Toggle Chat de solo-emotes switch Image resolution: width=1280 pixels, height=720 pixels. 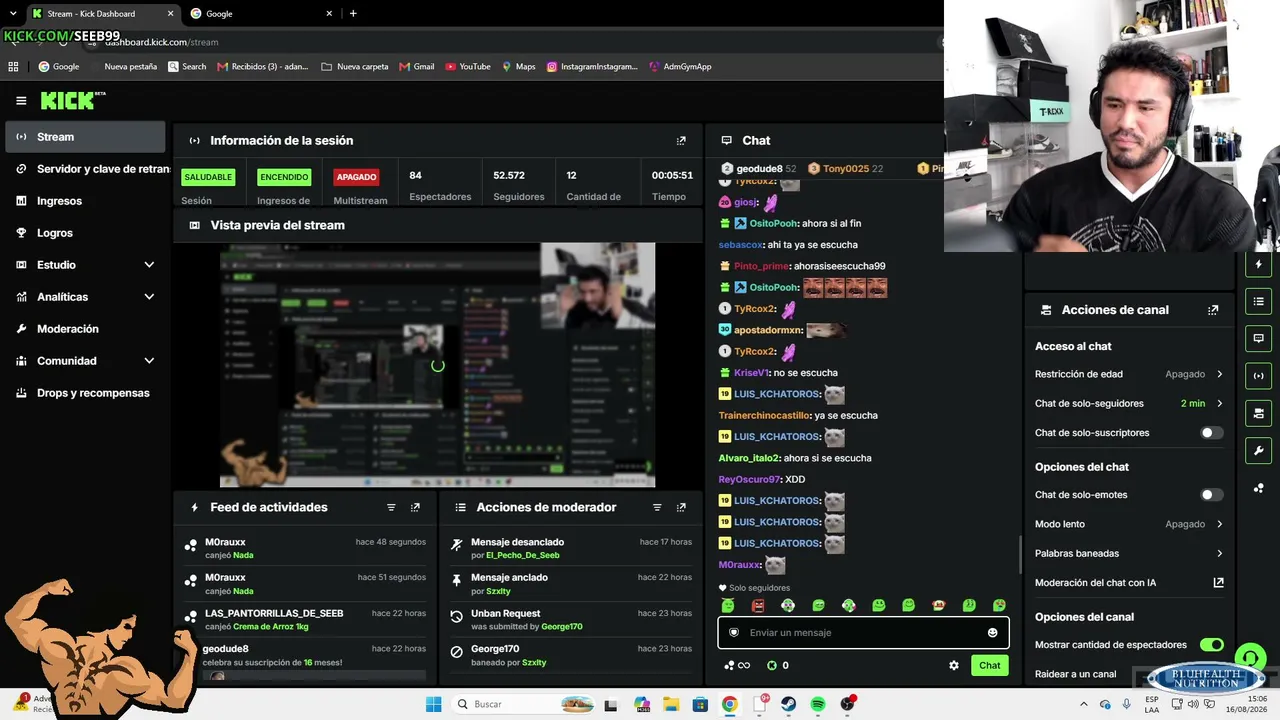[x=1211, y=495]
